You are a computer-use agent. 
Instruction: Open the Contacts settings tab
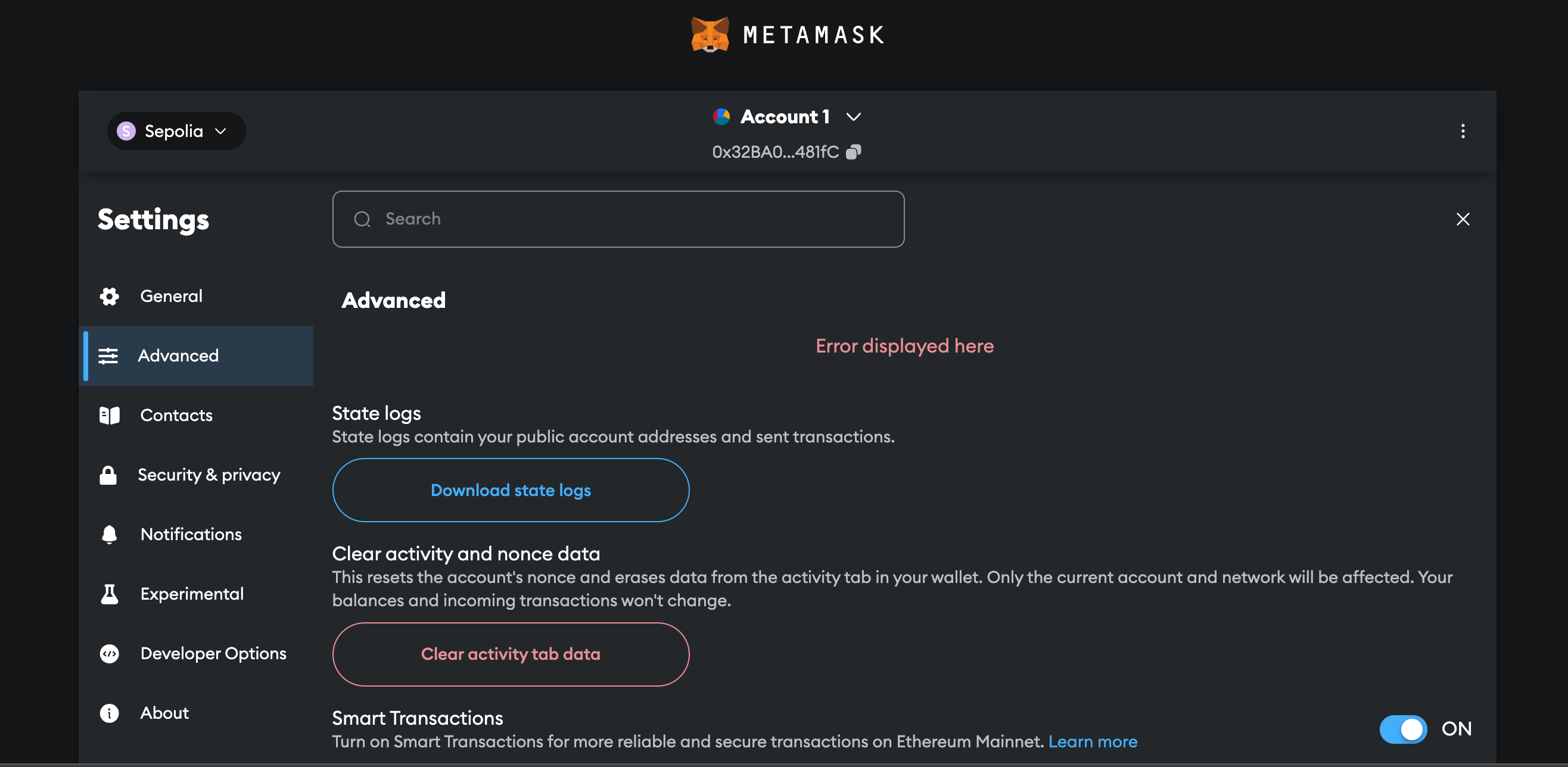(196, 416)
